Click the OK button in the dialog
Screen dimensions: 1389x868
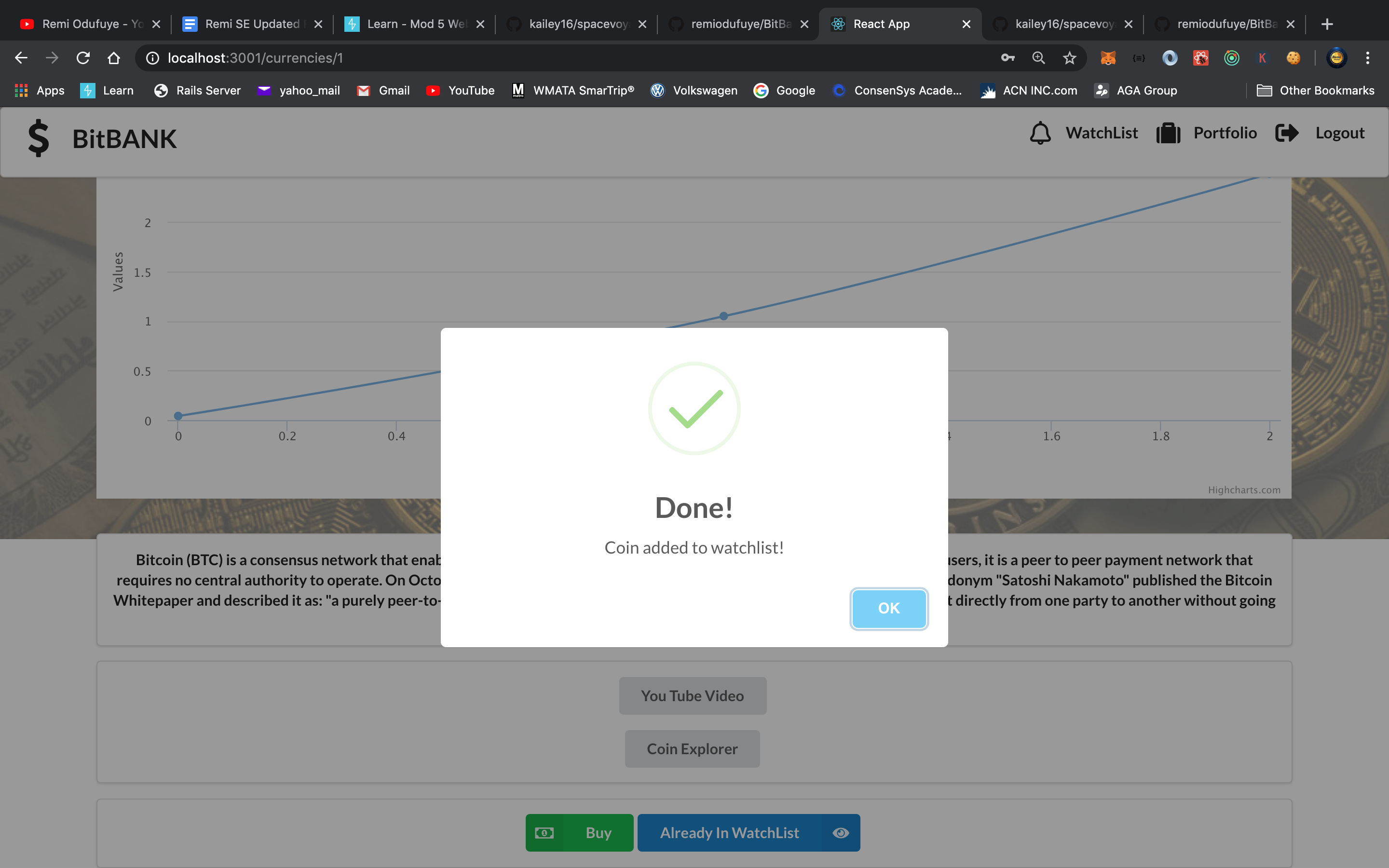coord(888,608)
